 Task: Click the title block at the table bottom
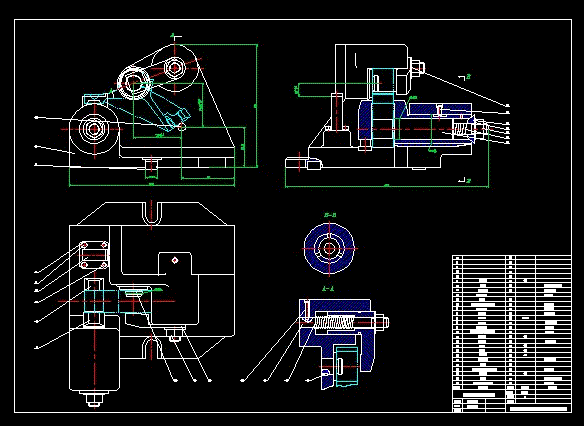[x=512, y=401]
